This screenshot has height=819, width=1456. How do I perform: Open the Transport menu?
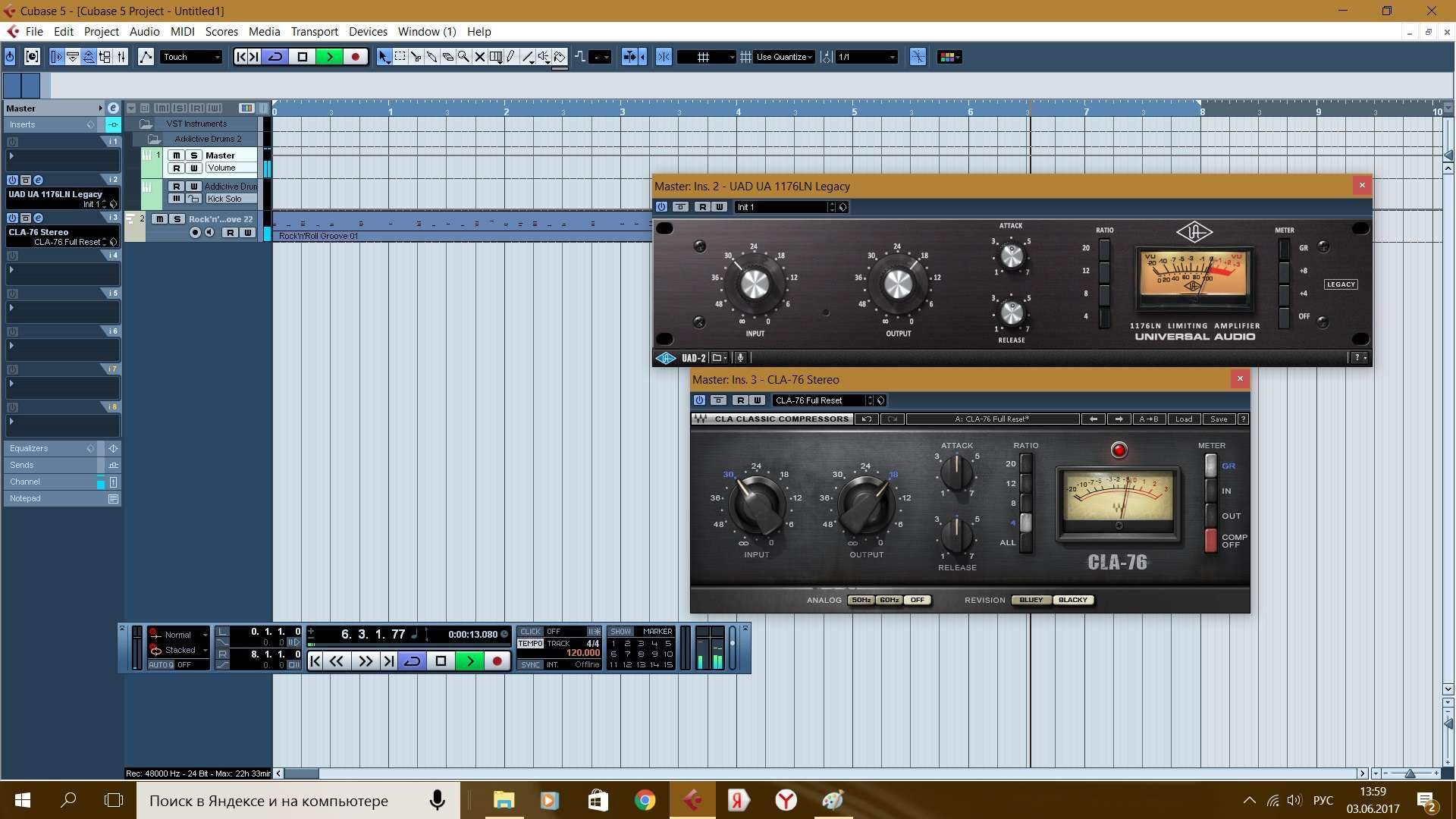tap(314, 32)
